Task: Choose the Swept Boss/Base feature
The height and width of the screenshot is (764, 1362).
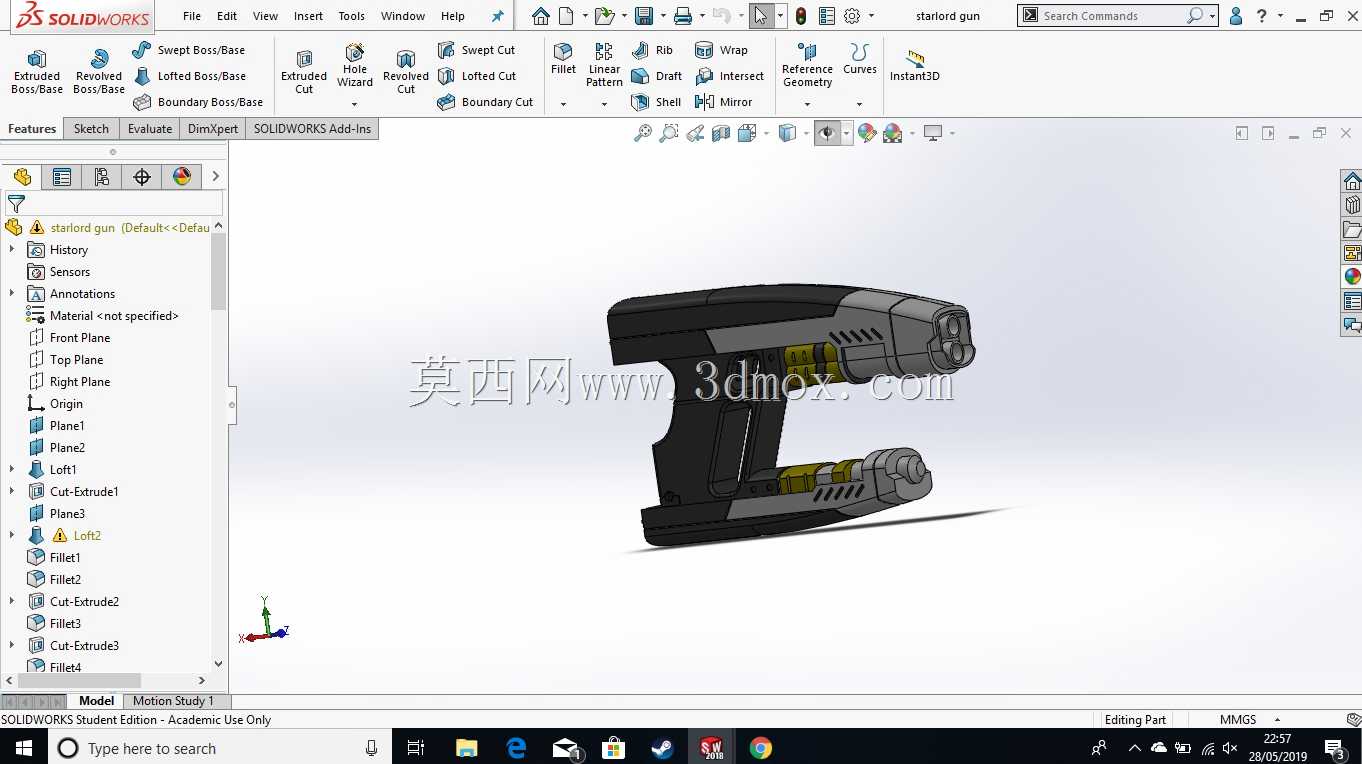Action: 189,50
